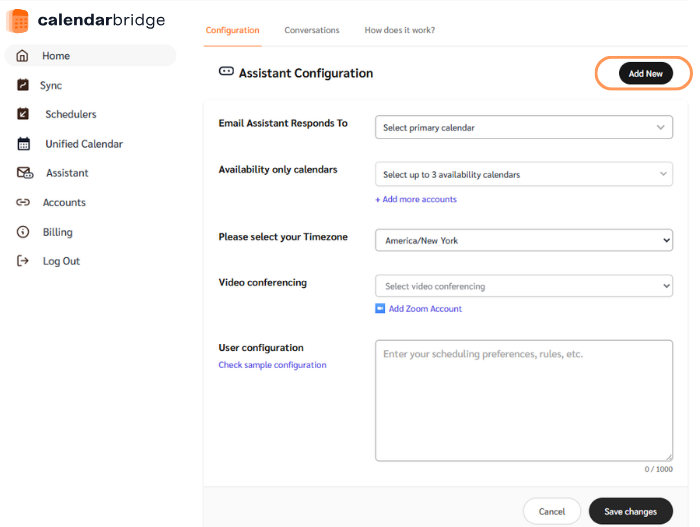
Task: Click the Cancel button
Action: [x=552, y=511]
